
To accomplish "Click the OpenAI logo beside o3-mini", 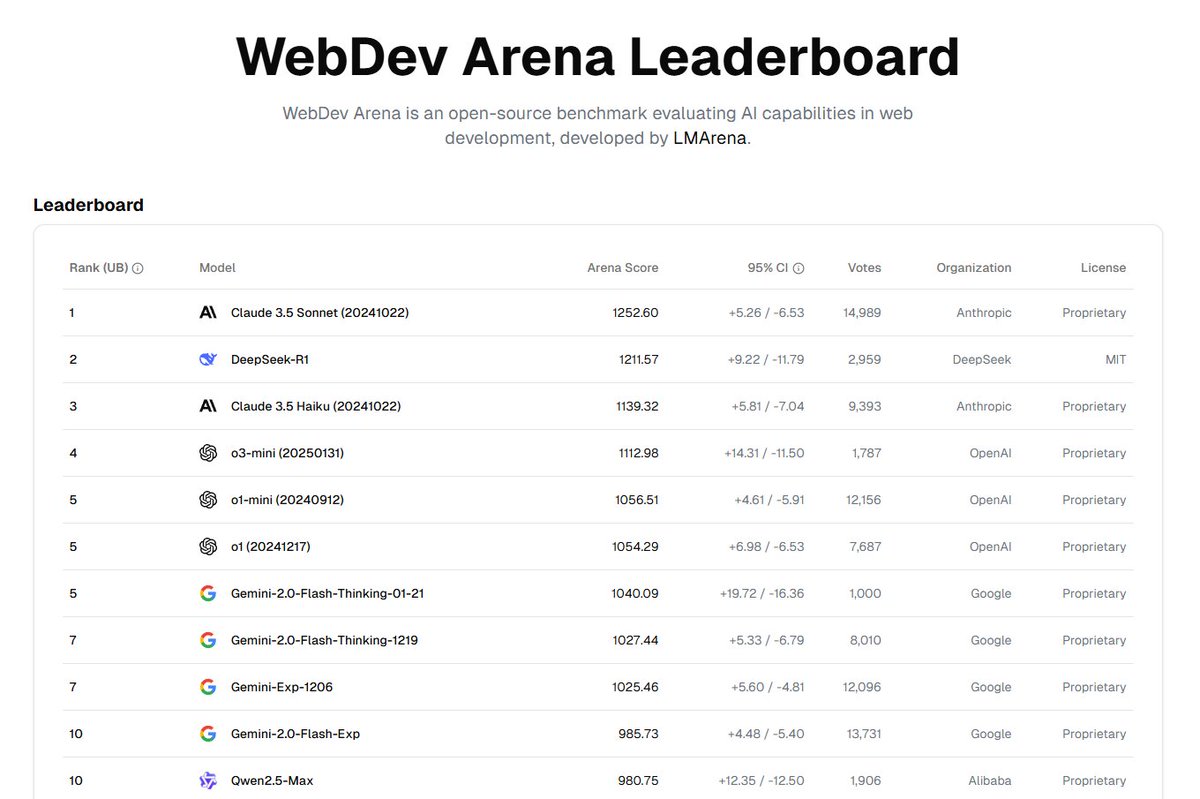I will pyautogui.click(x=208, y=453).
